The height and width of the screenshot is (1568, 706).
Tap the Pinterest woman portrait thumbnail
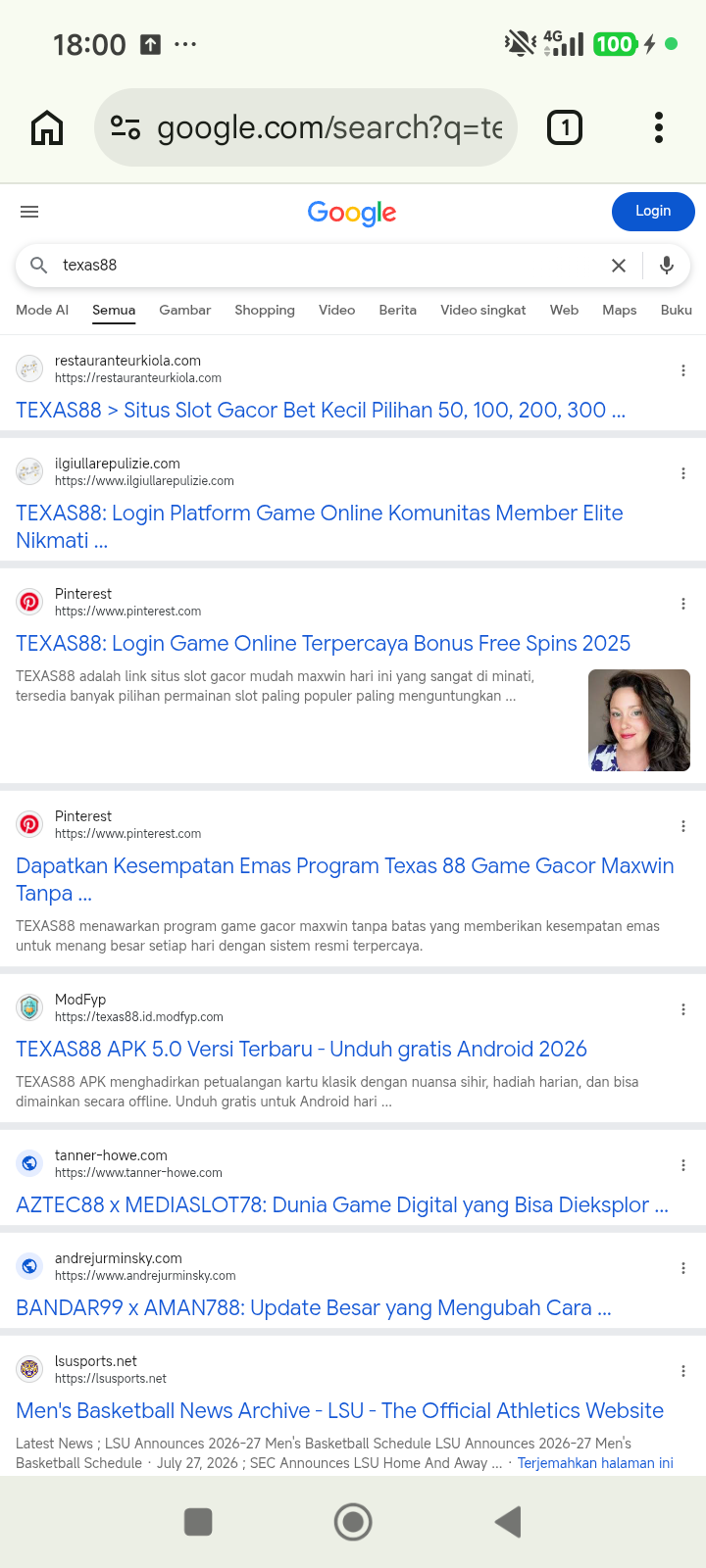click(639, 720)
